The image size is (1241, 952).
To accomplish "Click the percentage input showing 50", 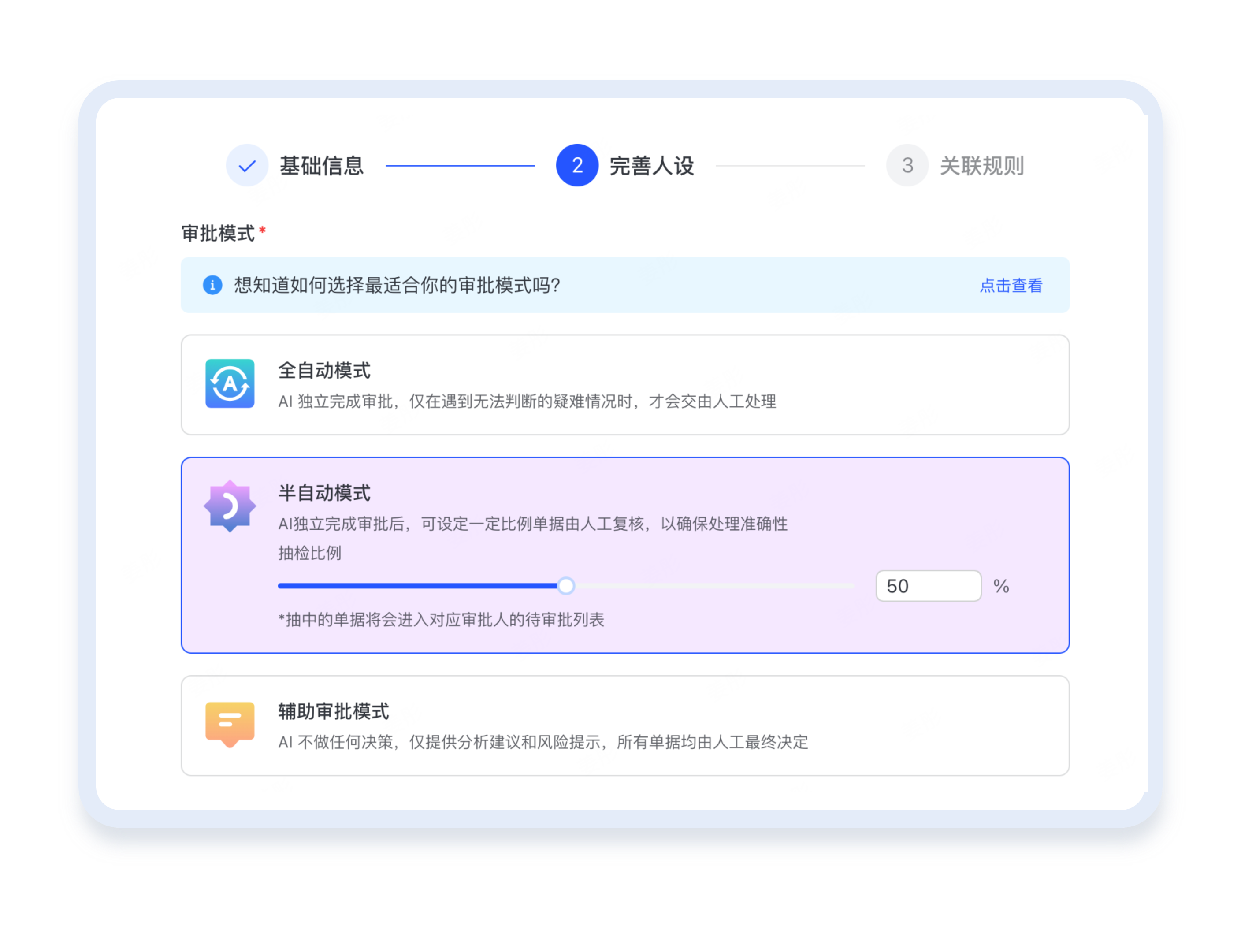I will click(x=928, y=586).
